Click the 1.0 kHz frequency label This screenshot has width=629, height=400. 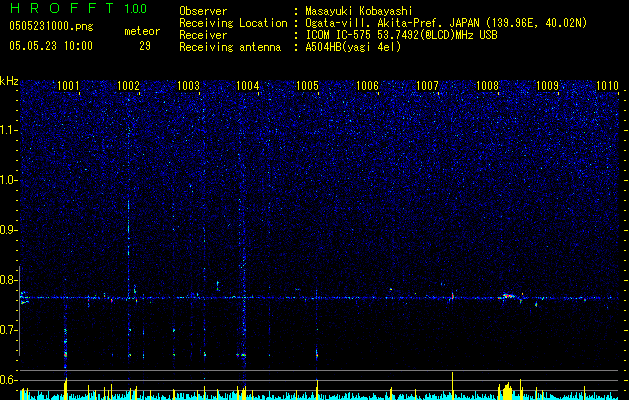(x=8, y=180)
